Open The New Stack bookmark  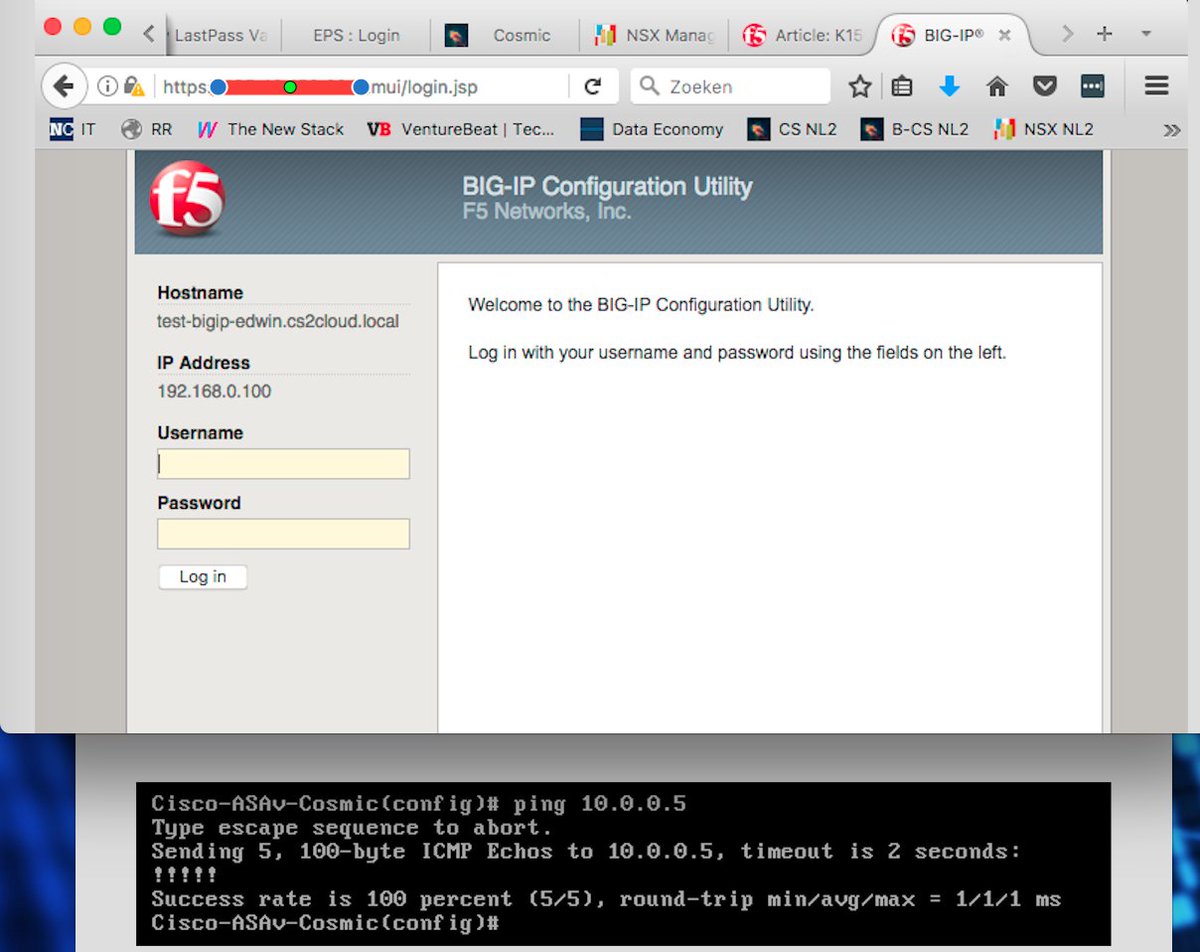point(270,129)
